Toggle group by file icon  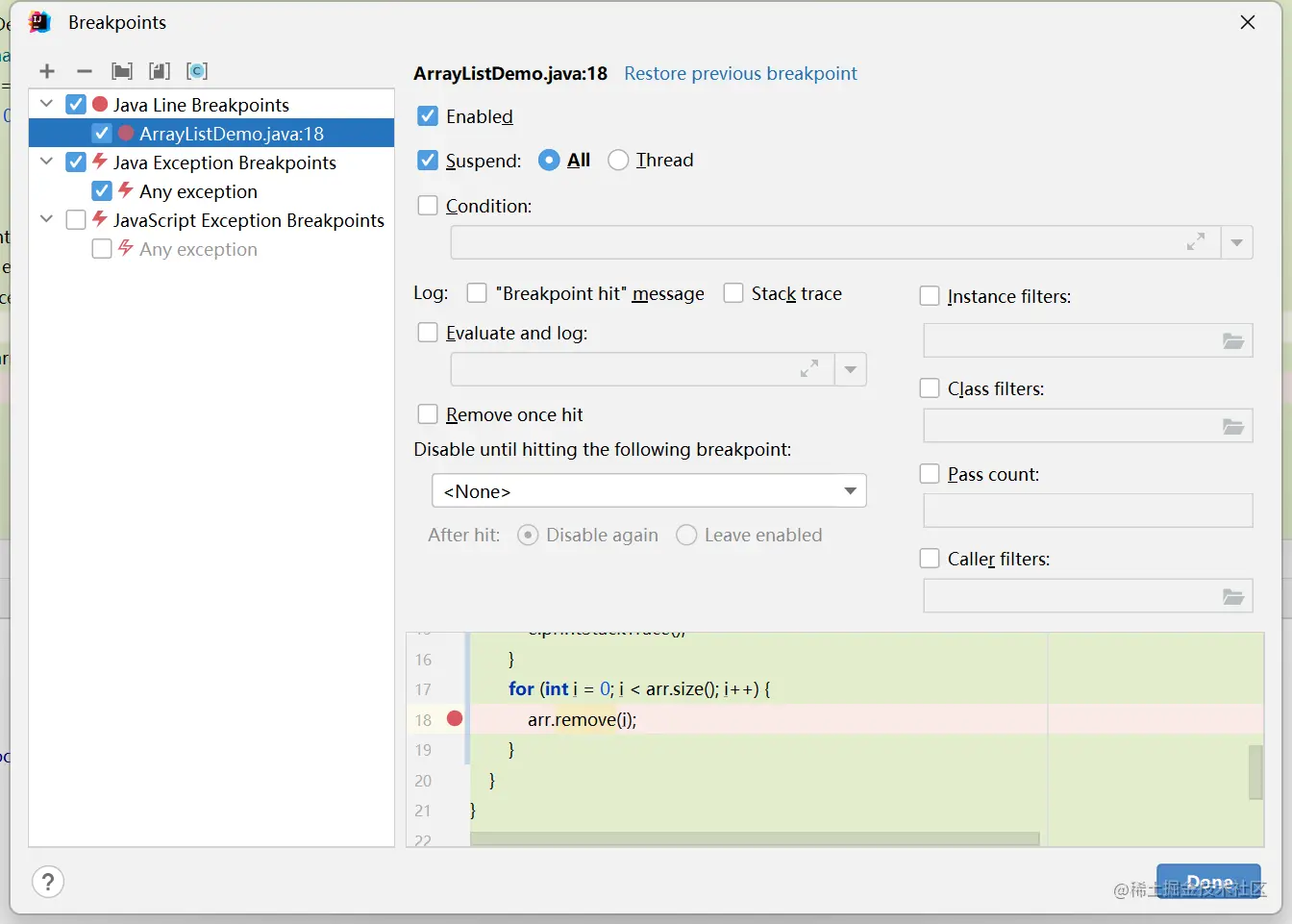tap(160, 71)
